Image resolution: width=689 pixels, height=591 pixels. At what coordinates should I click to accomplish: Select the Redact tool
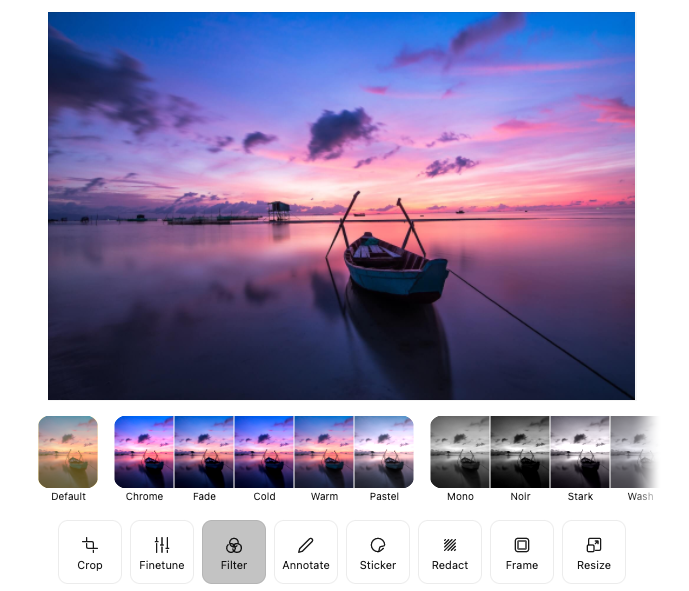(450, 552)
